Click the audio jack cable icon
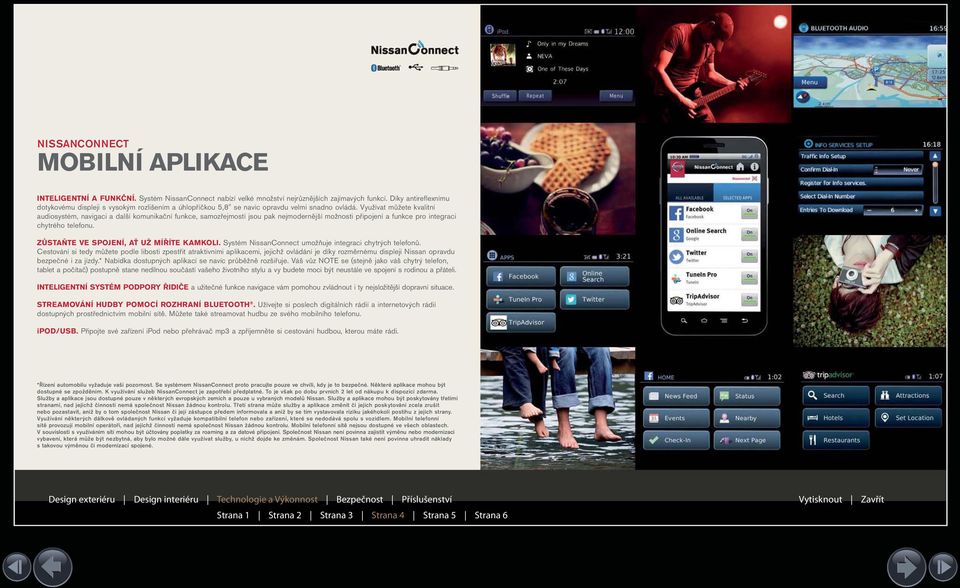 pos(444,68)
